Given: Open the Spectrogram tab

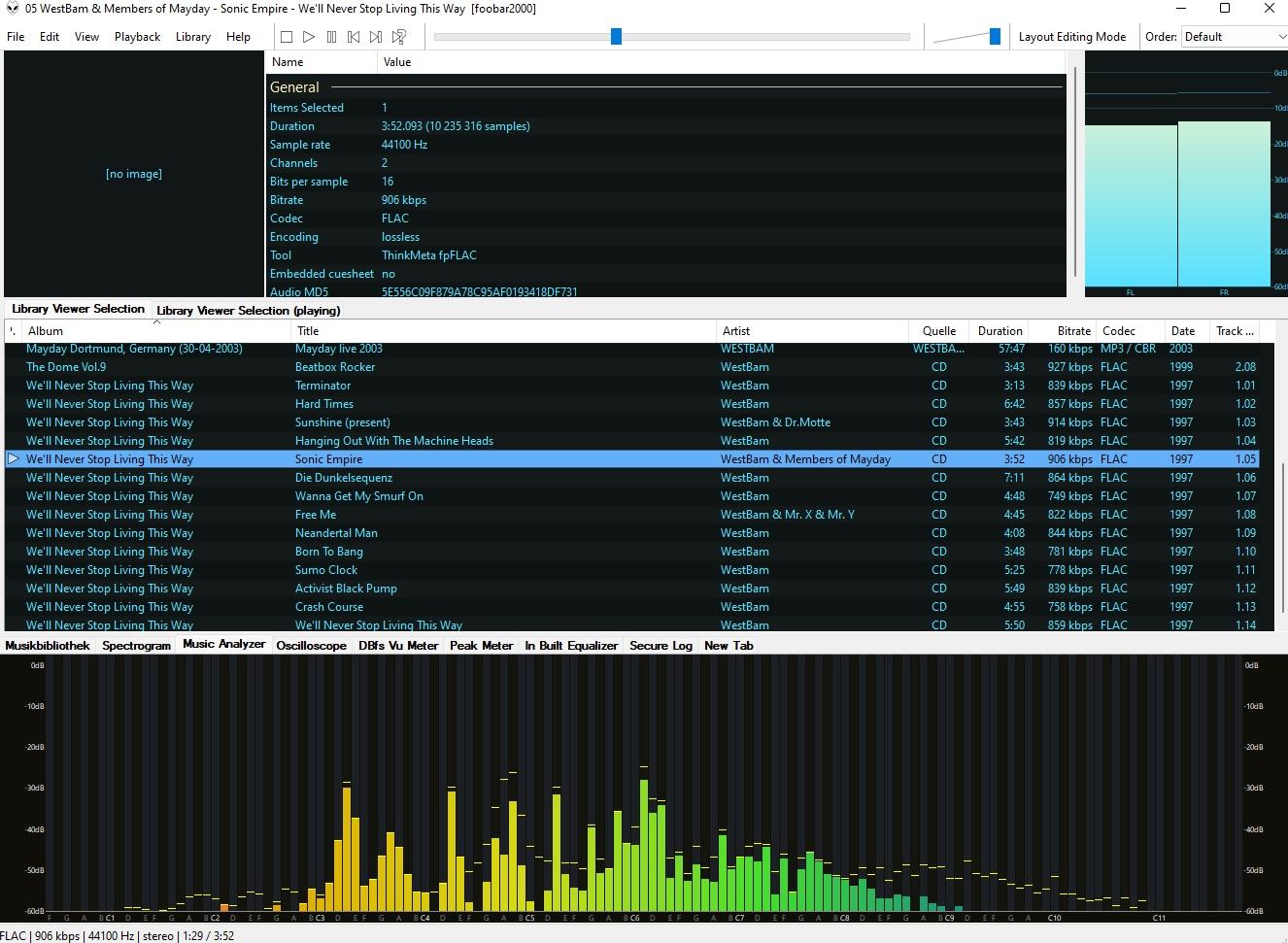Looking at the screenshot, I should click(136, 646).
